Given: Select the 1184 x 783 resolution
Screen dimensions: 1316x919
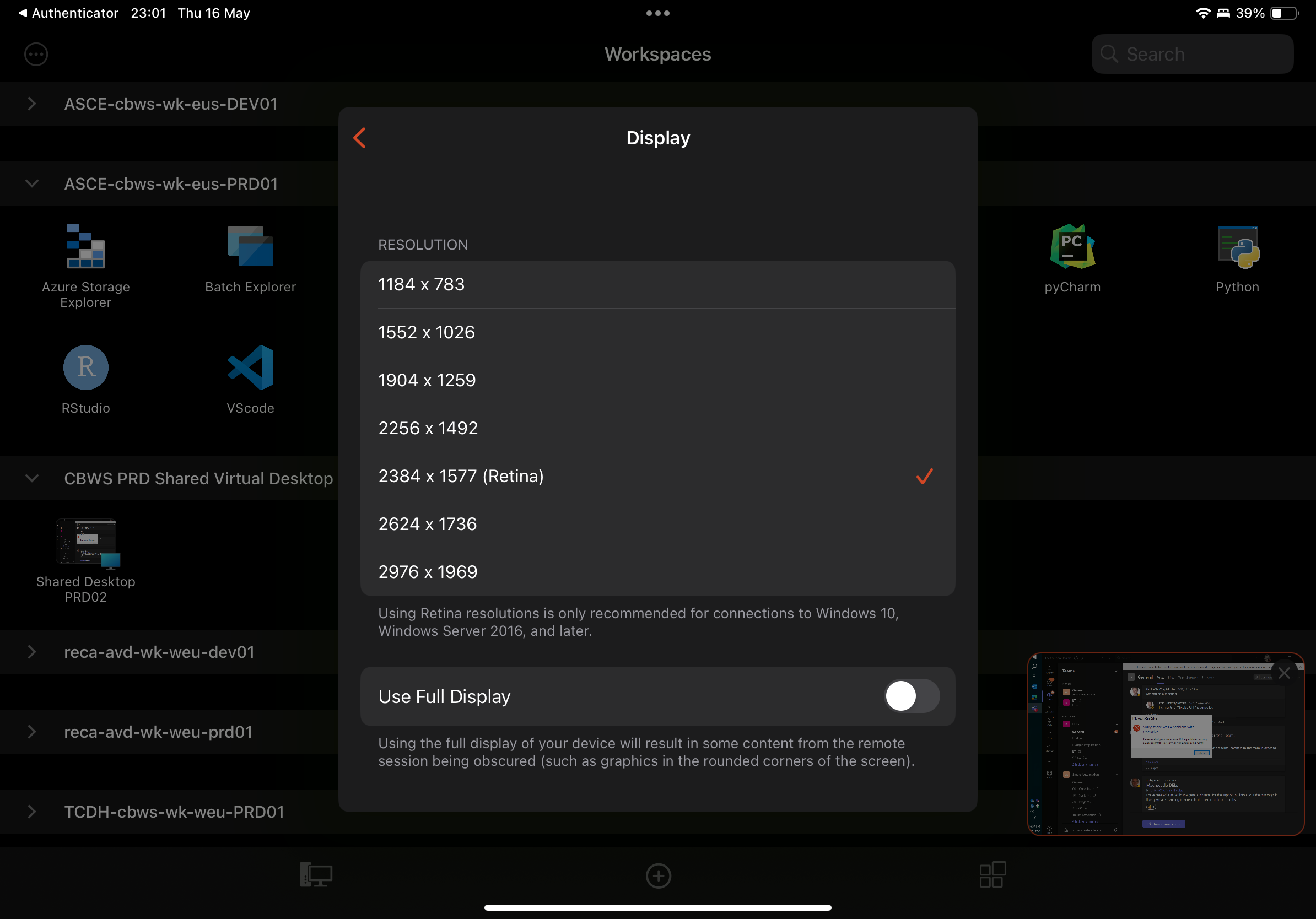Looking at the screenshot, I should [658, 285].
